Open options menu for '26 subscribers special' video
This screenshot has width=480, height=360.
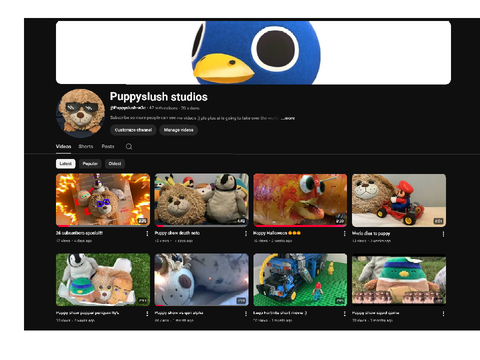(147, 234)
